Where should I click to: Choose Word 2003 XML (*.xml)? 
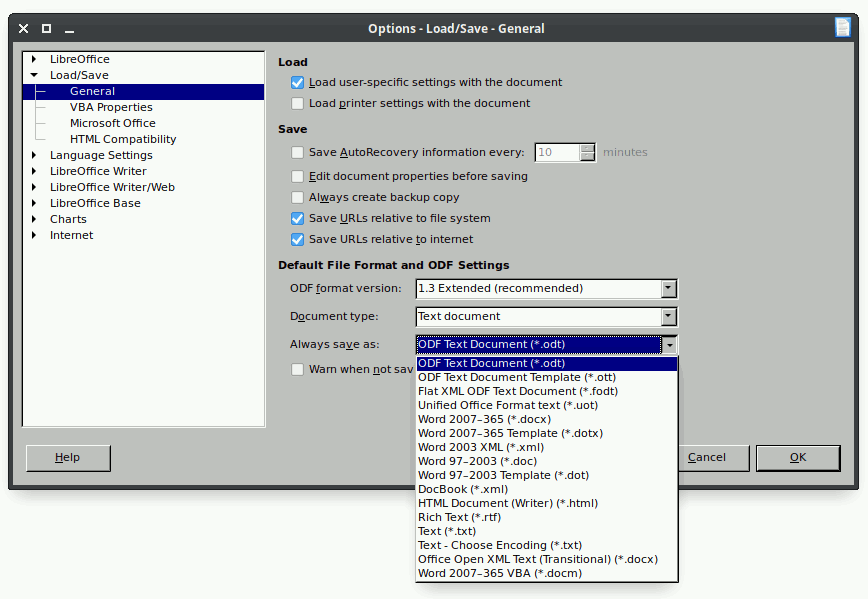pyautogui.click(x=546, y=447)
